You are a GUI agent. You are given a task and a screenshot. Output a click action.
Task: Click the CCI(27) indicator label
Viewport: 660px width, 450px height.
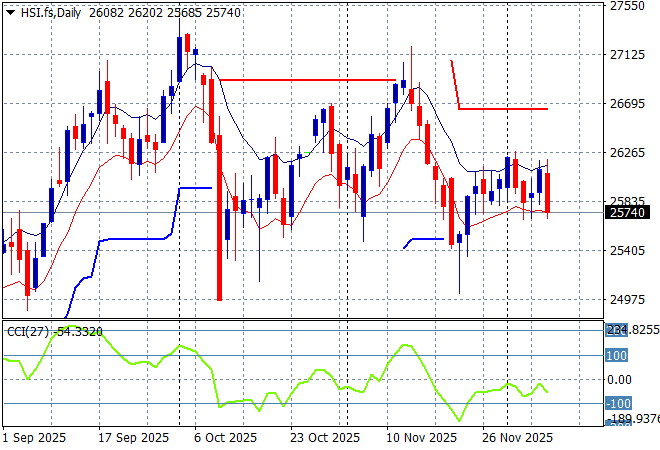(28, 332)
